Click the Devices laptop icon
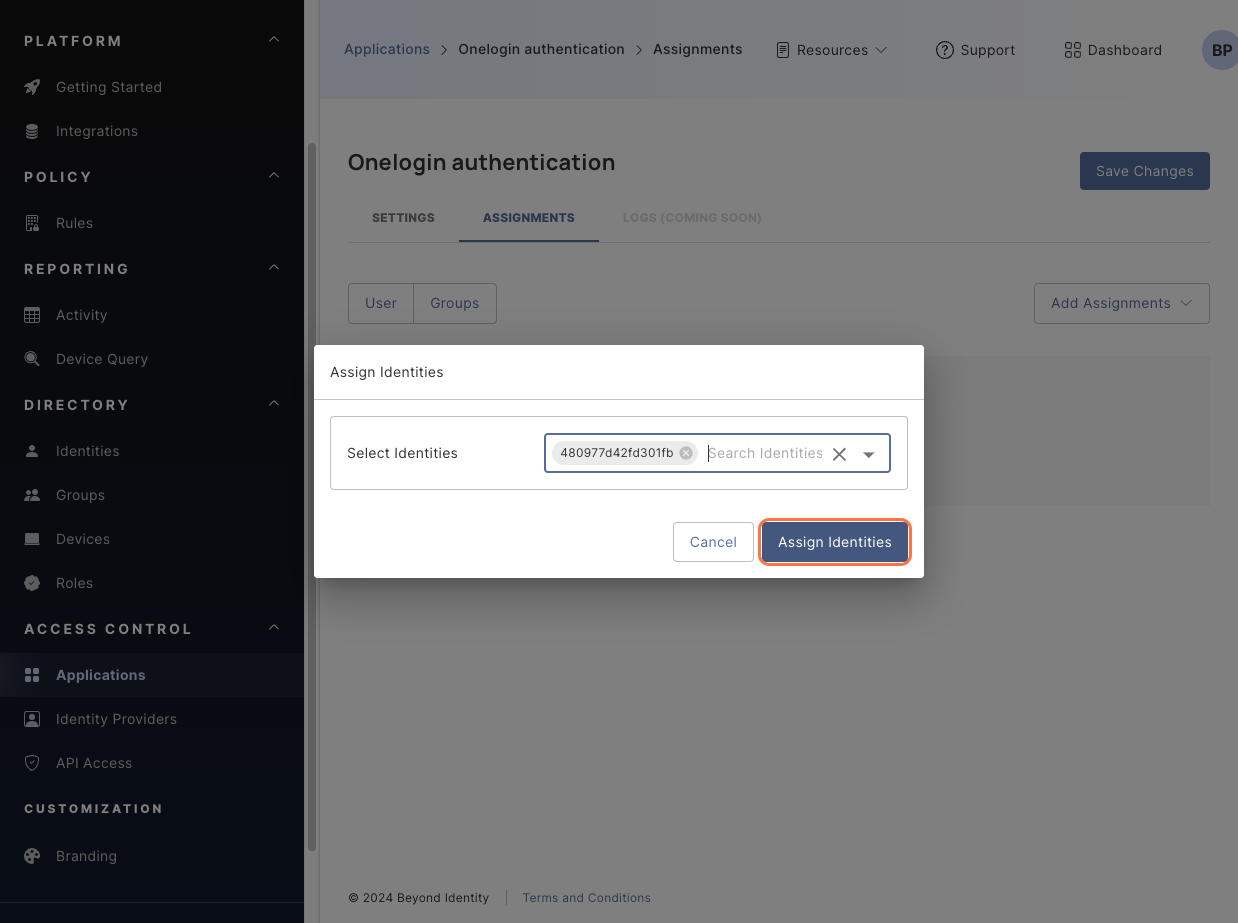This screenshot has height=923, width=1238. click(32, 539)
